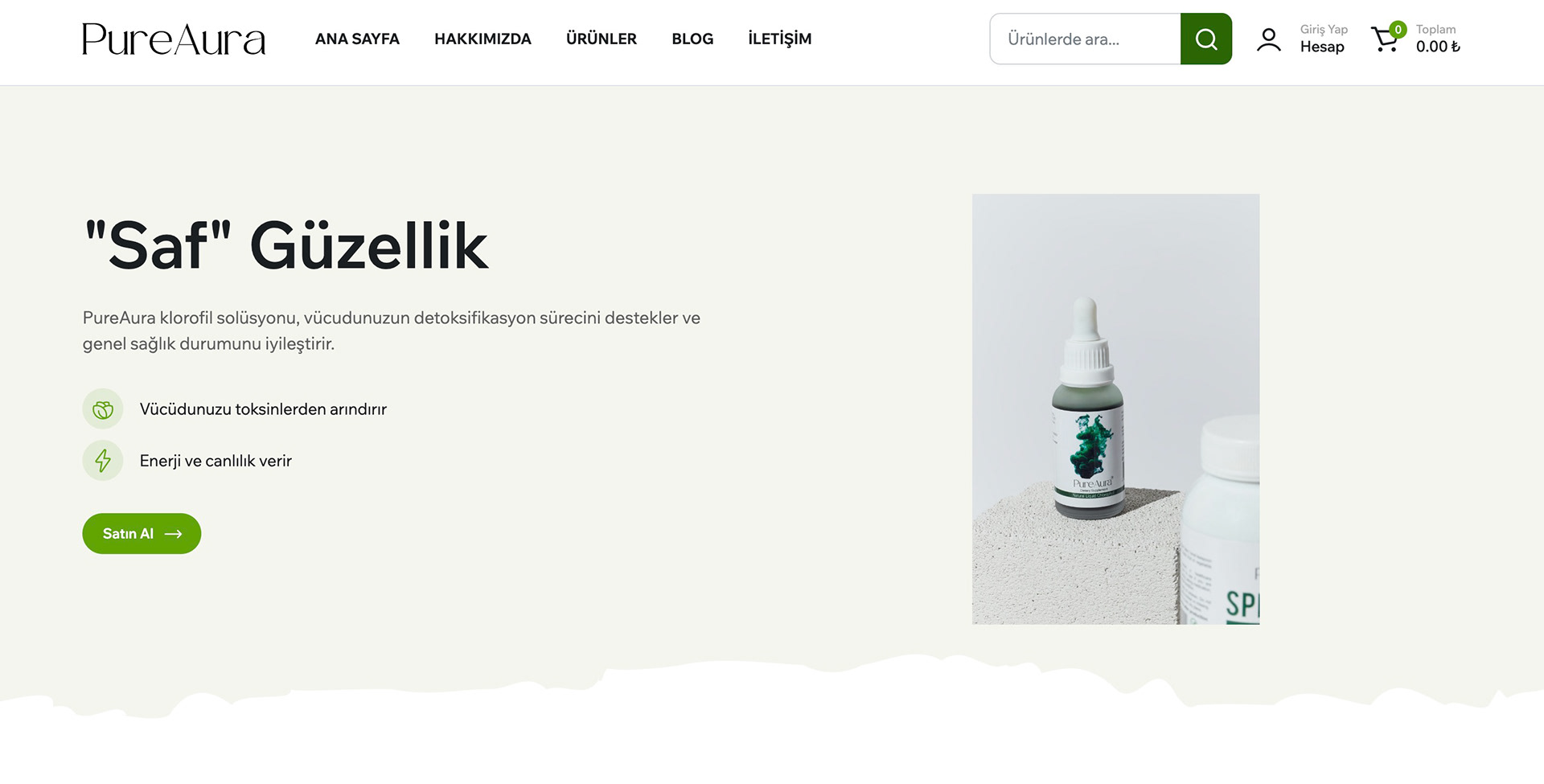The width and height of the screenshot is (1544, 784).
Task: Click the Giriş Yap link
Action: (x=1324, y=29)
